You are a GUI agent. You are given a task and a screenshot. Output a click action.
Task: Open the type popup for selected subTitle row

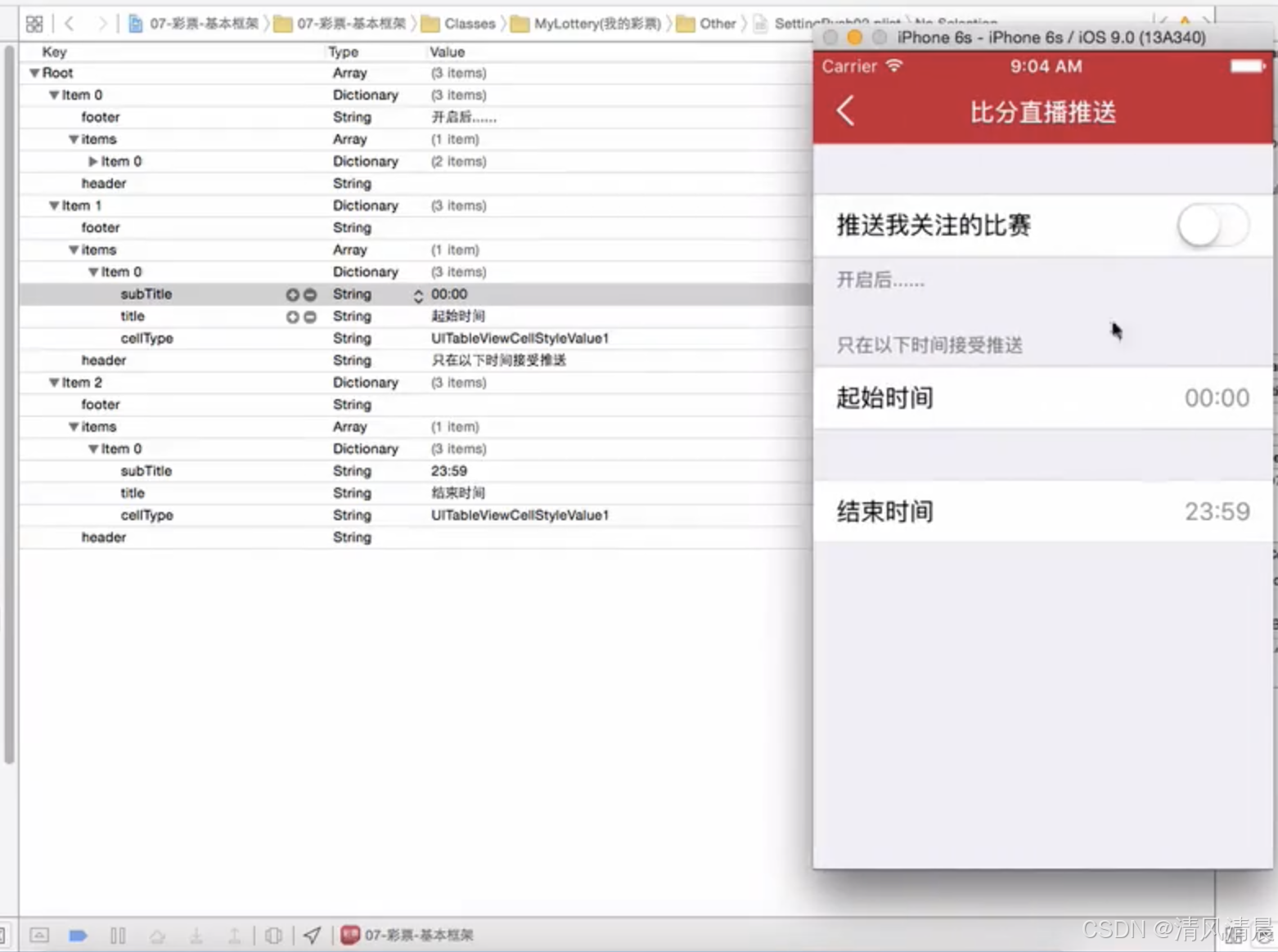[418, 294]
